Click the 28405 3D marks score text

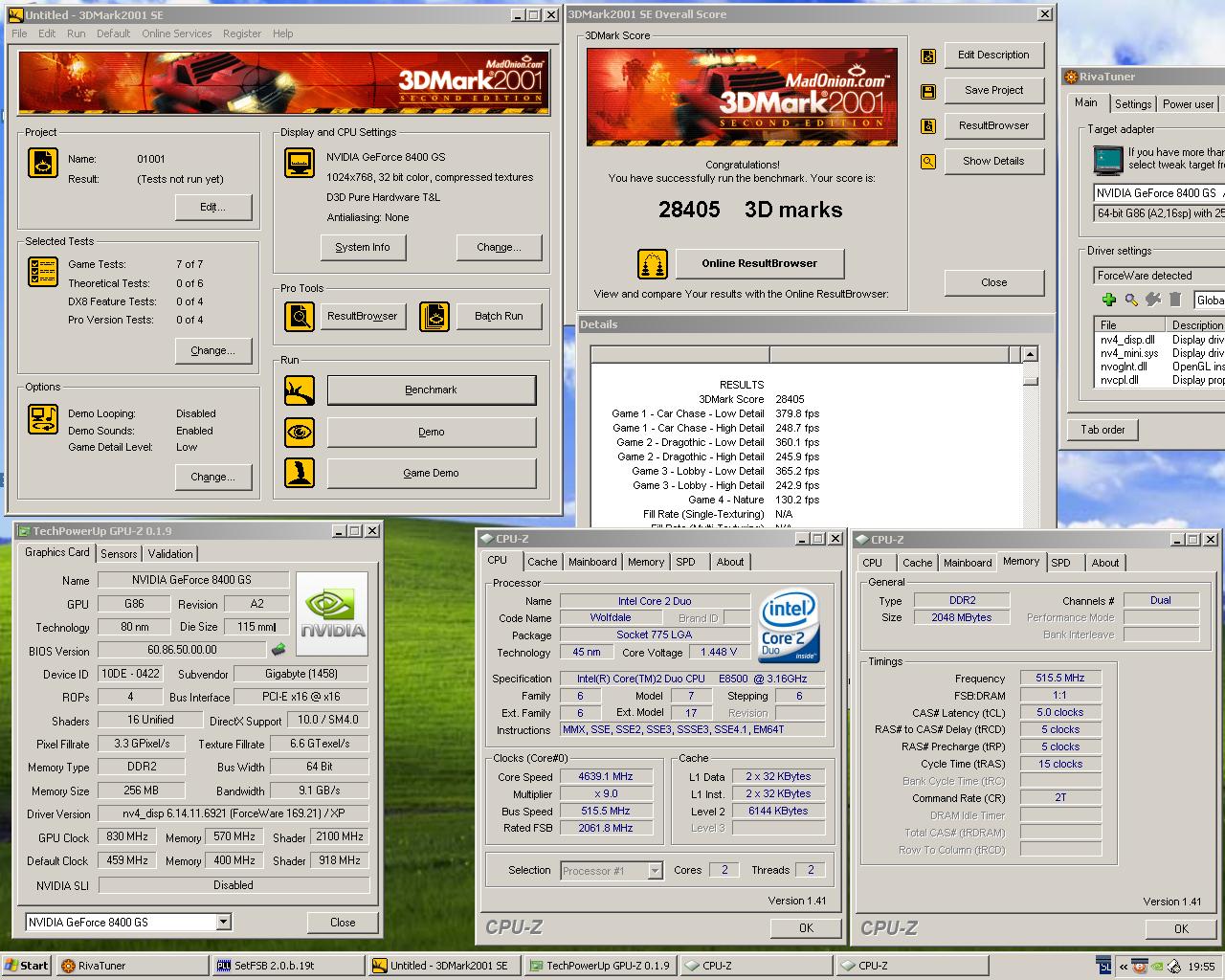point(750,211)
